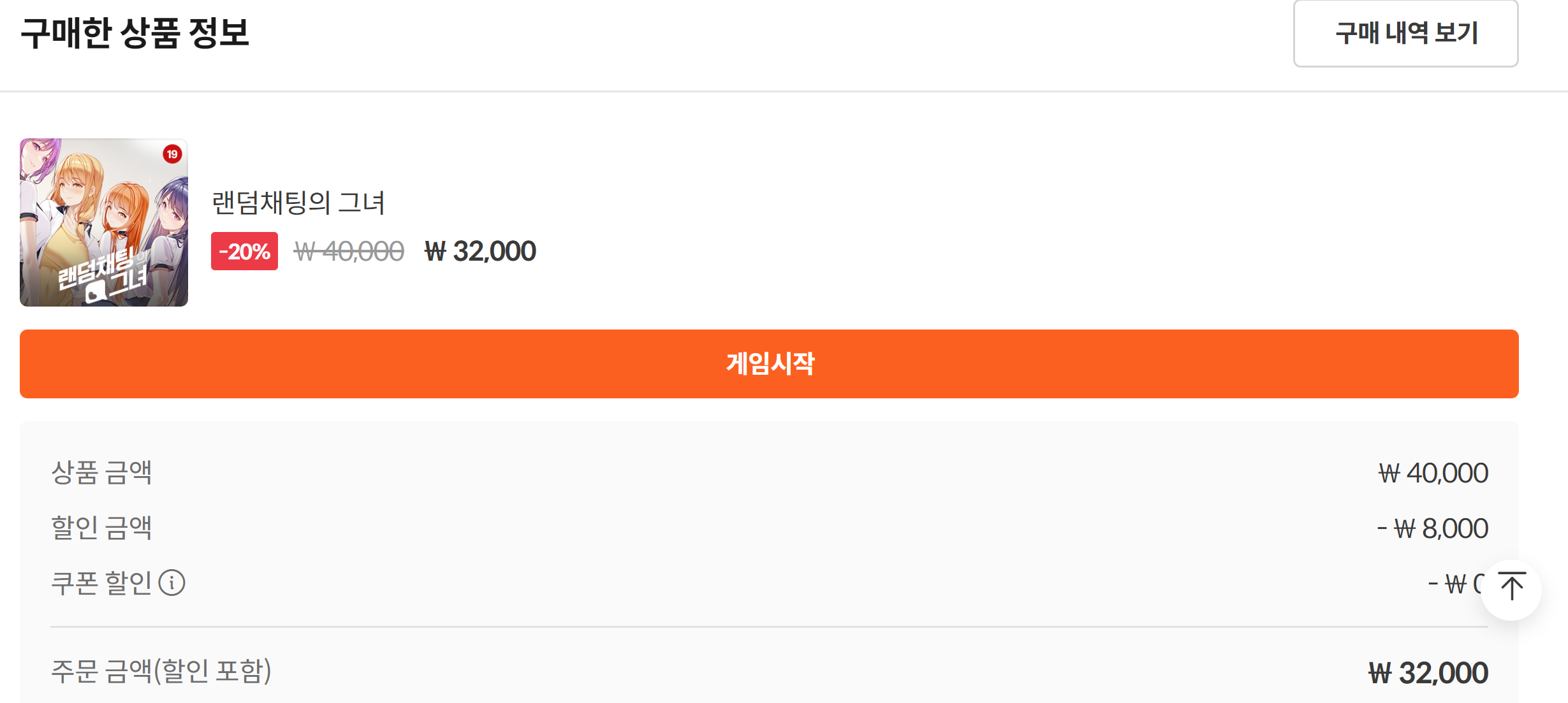Click the 쿠폰 할인 info icon
This screenshot has height=703, width=1568.
coord(172,583)
